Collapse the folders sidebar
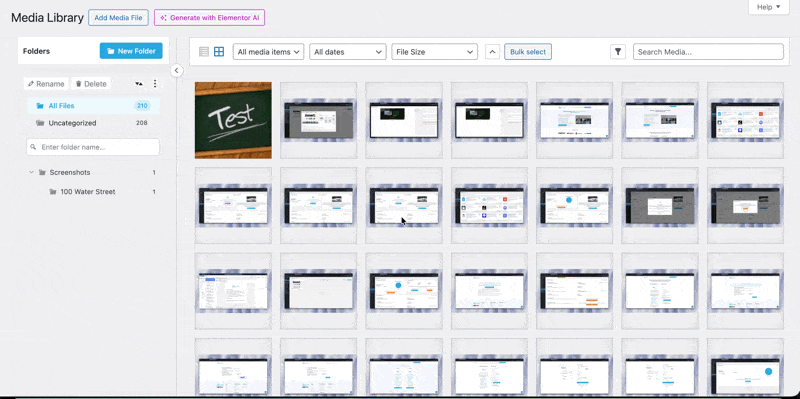Viewport: 800px width, 399px height. click(x=176, y=70)
